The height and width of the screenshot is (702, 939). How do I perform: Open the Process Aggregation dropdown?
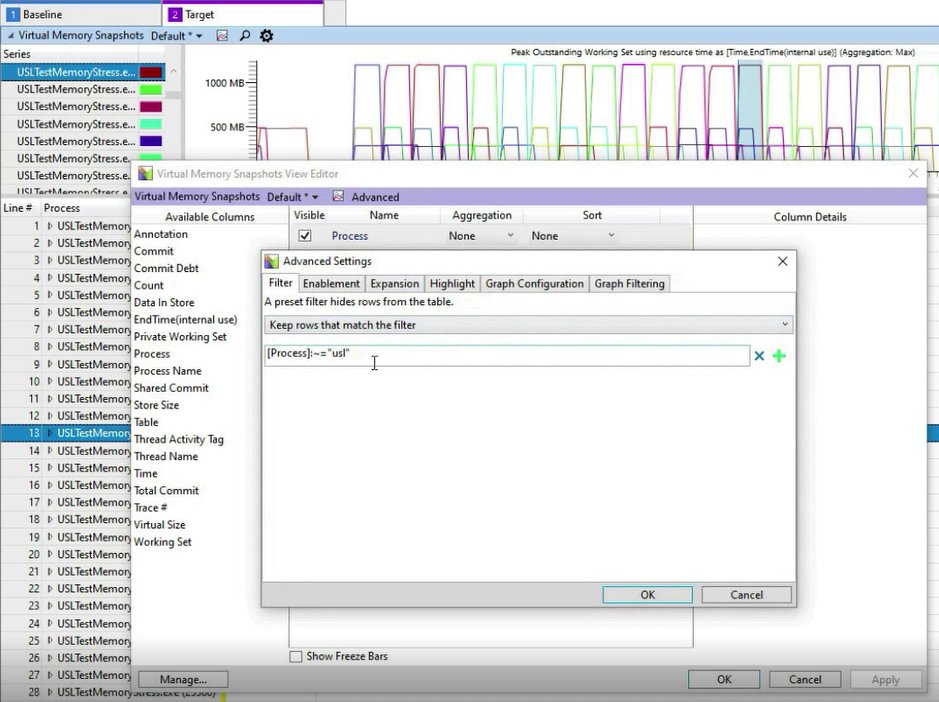(x=481, y=236)
